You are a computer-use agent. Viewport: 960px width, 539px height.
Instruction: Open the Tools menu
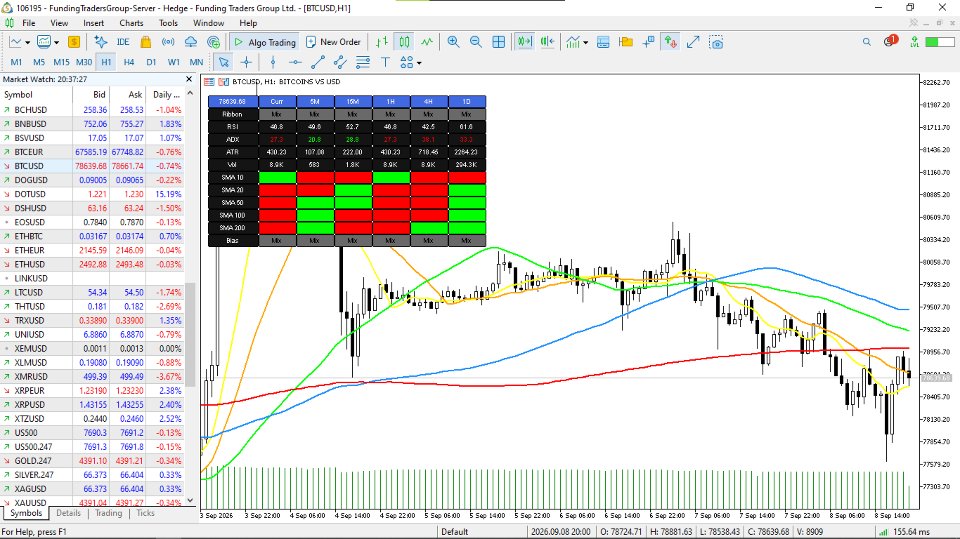[x=168, y=23]
